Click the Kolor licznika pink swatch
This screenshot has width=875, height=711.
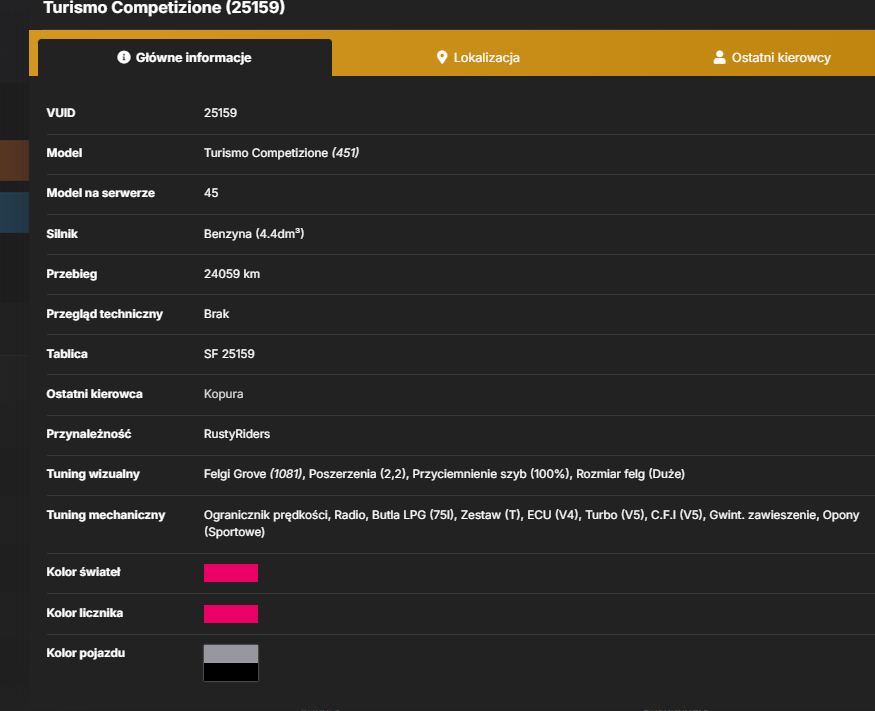coord(231,614)
